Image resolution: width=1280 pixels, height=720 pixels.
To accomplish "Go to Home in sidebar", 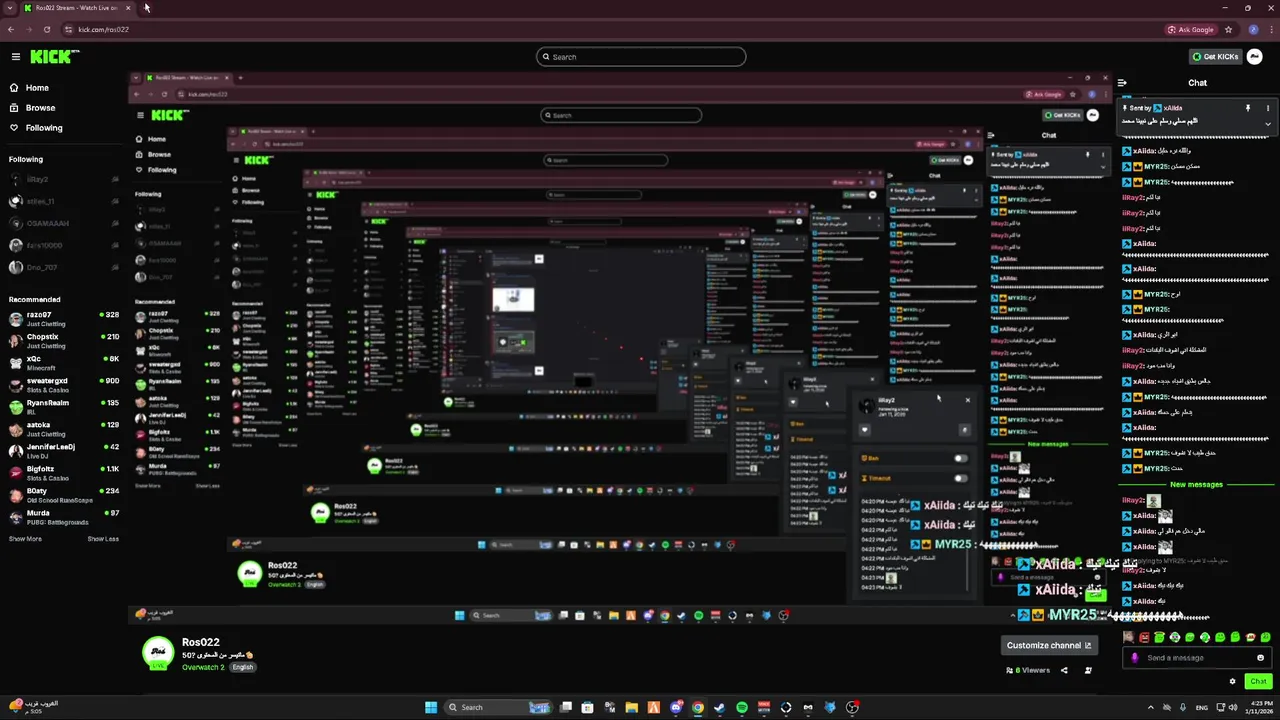I will (x=29, y=88).
